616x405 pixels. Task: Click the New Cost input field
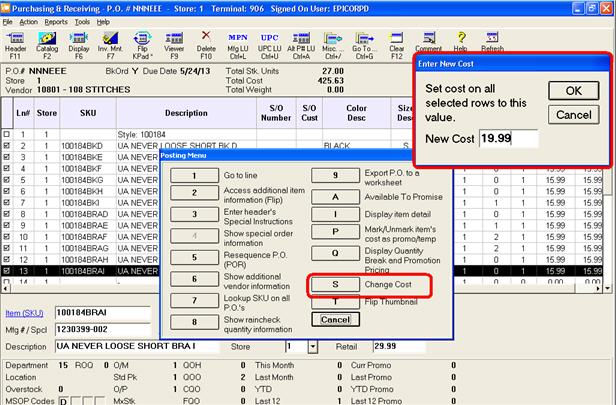pyautogui.click(x=508, y=138)
